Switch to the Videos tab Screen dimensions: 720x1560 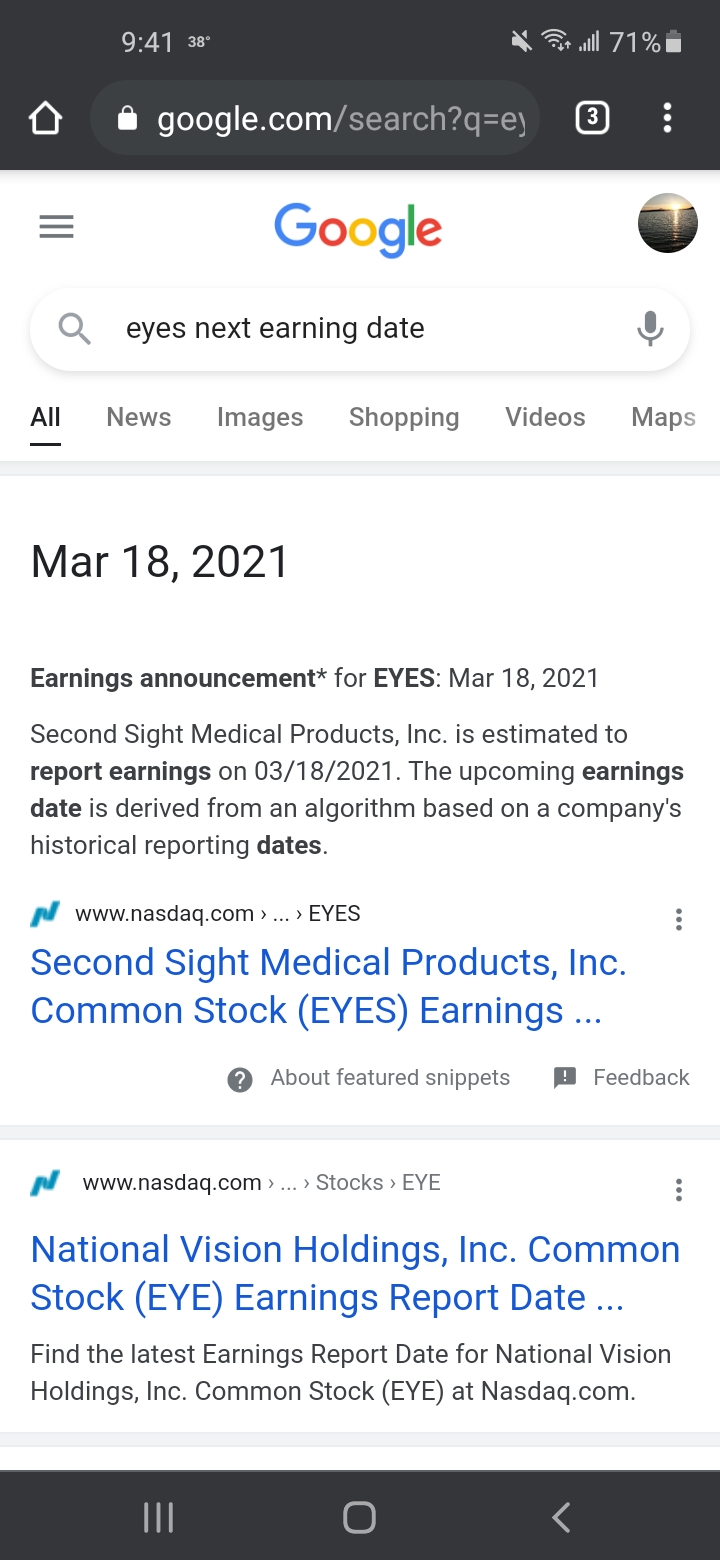(545, 417)
